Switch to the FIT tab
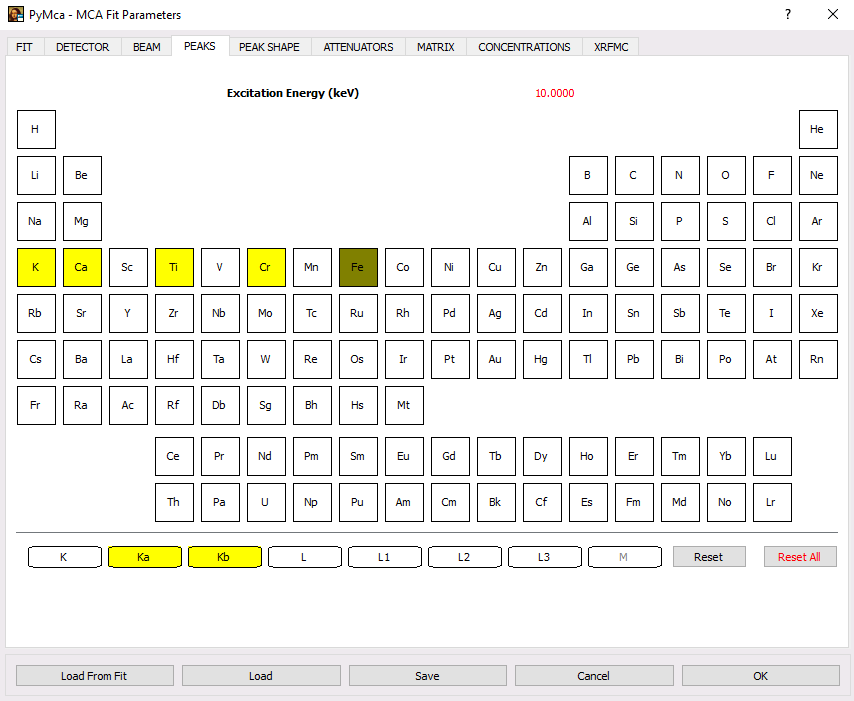The height and width of the screenshot is (701, 854). (25, 47)
